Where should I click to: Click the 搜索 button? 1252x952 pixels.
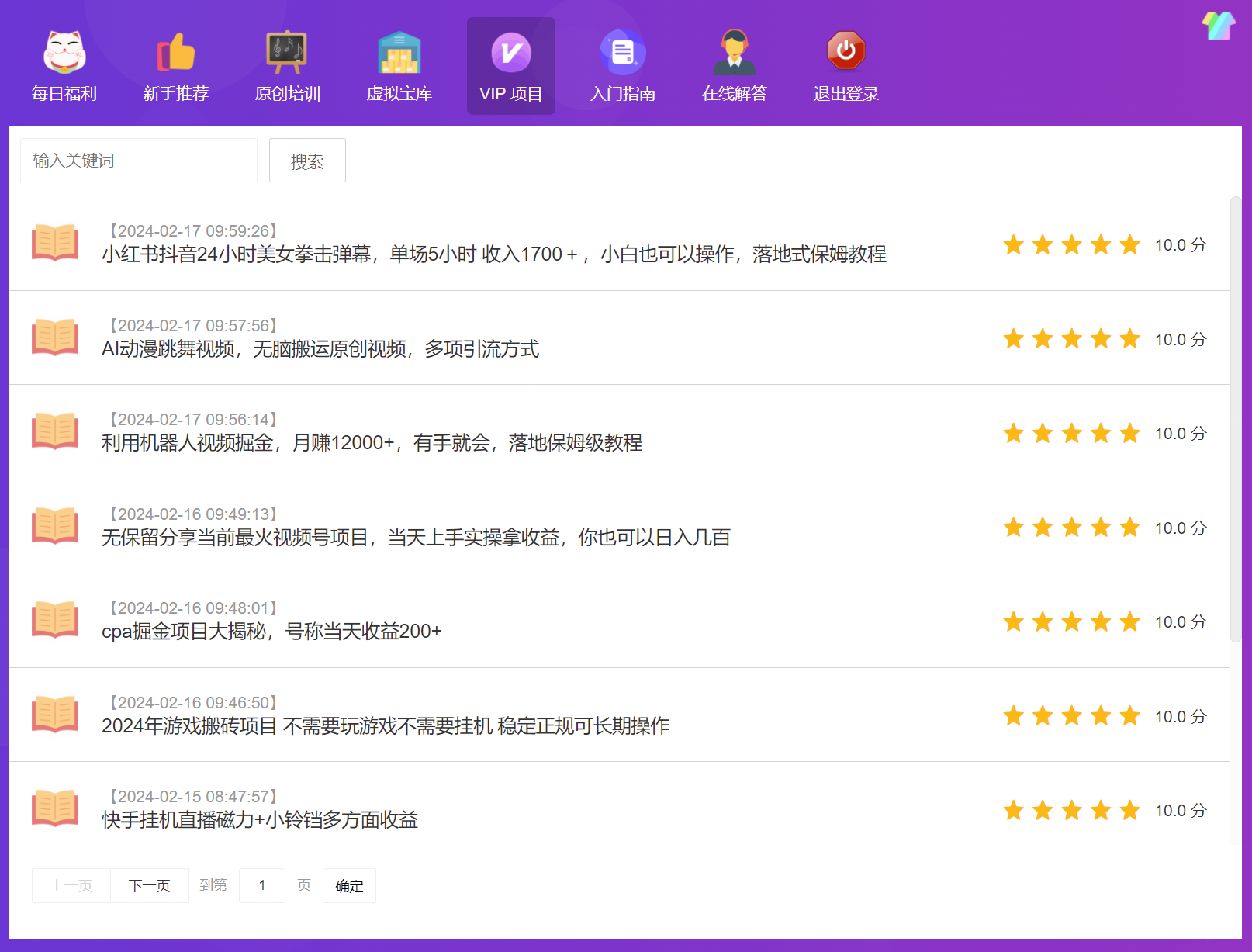click(x=307, y=161)
